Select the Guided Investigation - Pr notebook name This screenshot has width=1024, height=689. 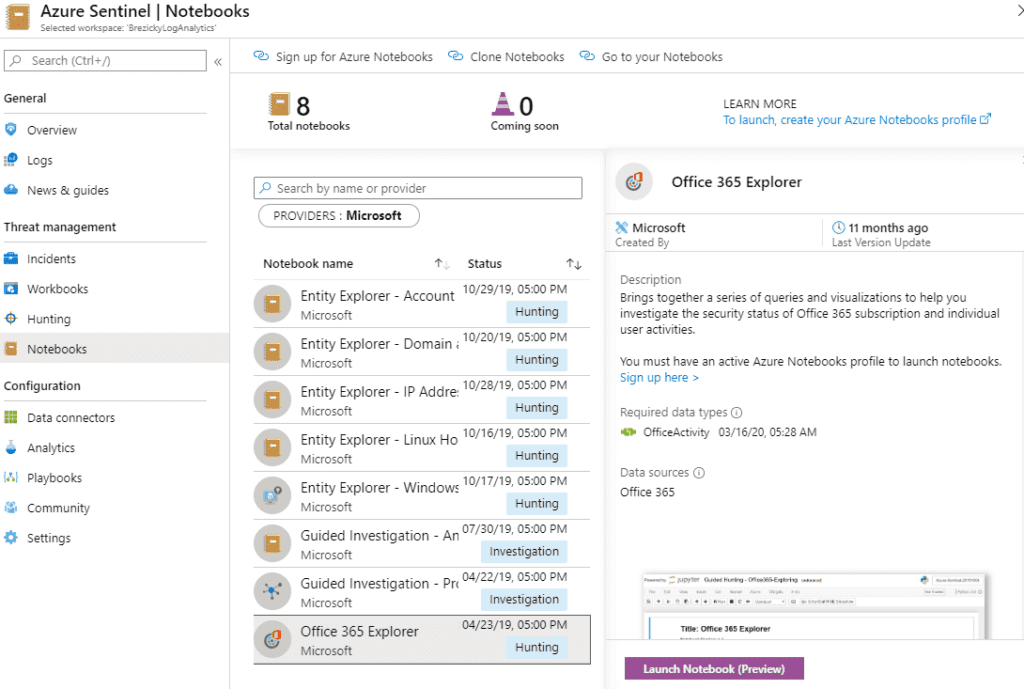tap(379, 583)
